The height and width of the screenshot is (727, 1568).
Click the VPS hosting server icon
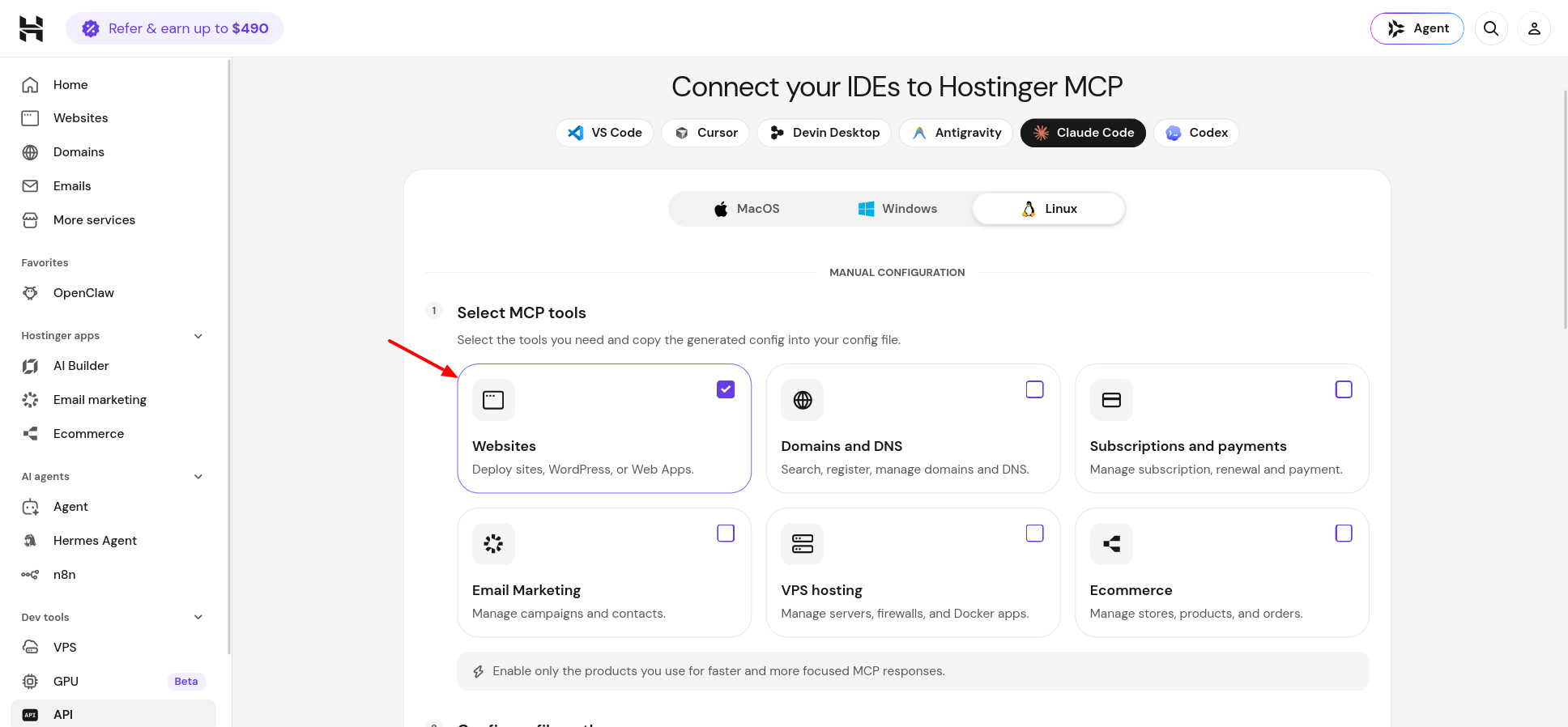[803, 544]
